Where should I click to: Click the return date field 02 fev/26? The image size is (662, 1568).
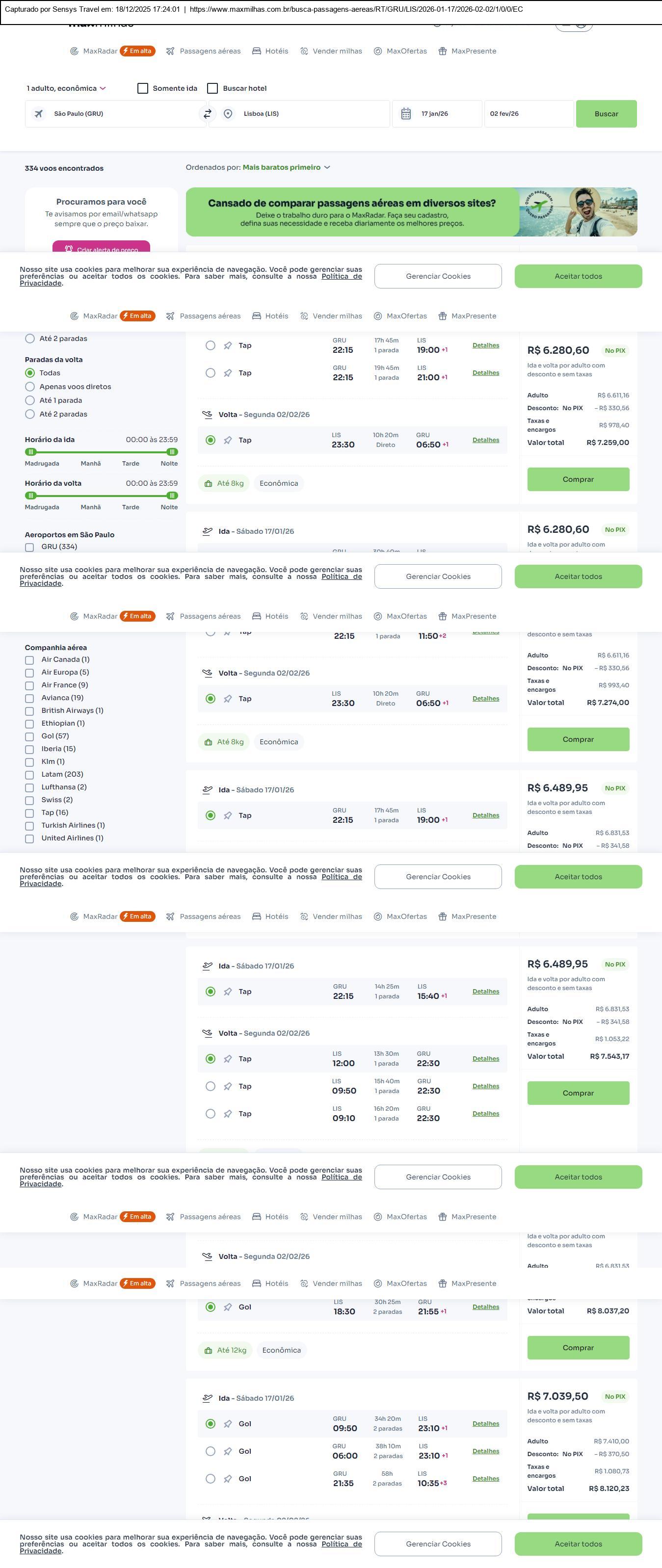tap(528, 114)
